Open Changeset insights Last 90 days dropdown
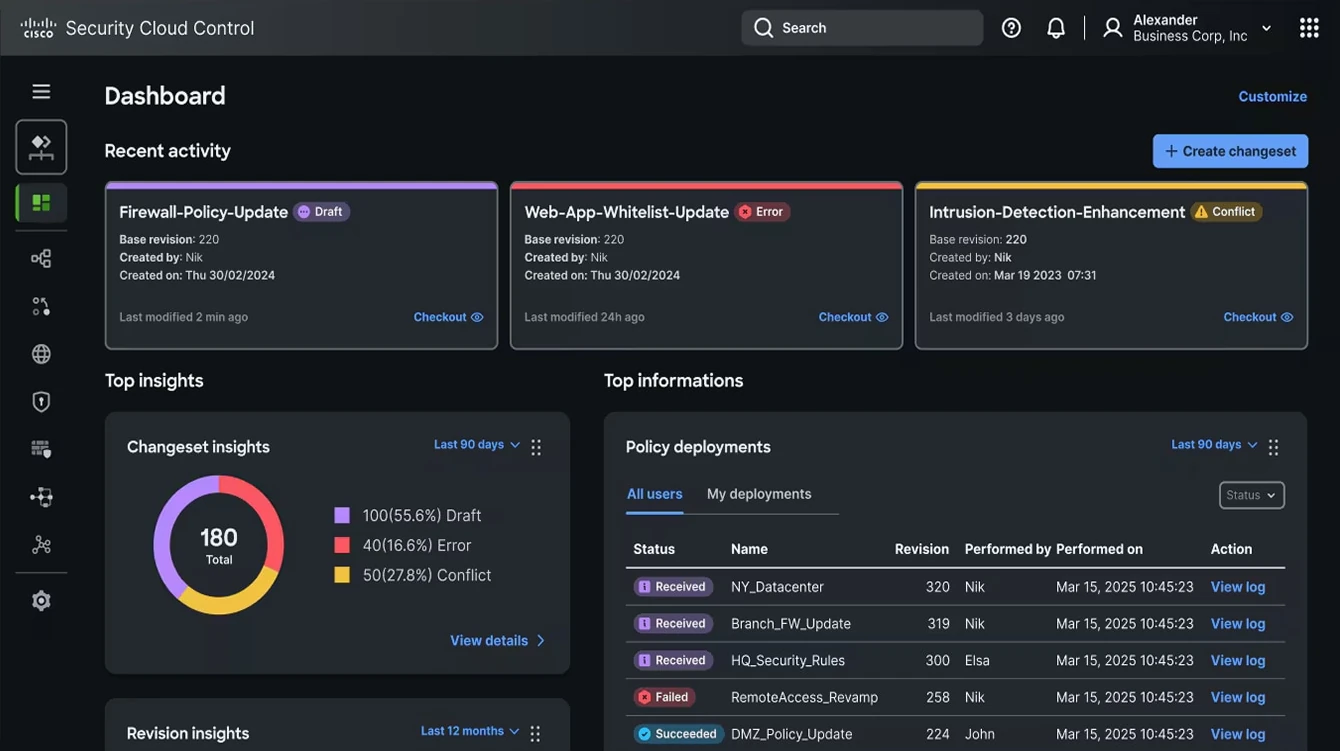The width and height of the screenshot is (1340, 751). (x=477, y=445)
